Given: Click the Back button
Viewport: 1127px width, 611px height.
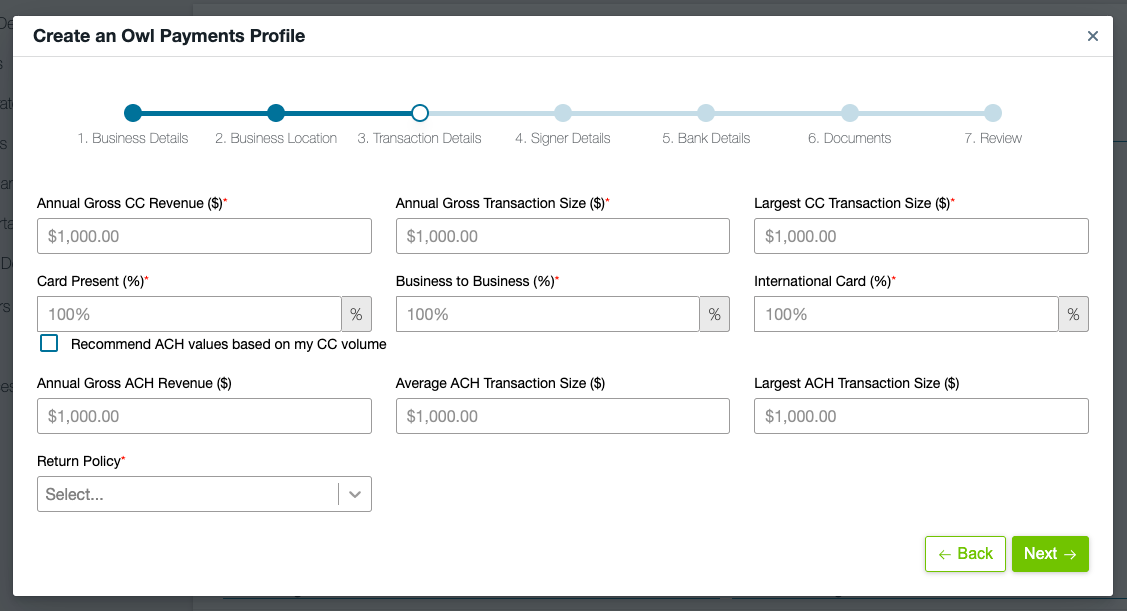Looking at the screenshot, I should tap(965, 554).
